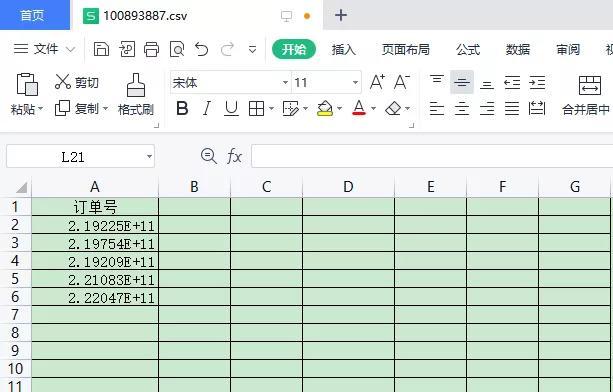This screenshot has height=392, width=613.
Task: Center text horizontally
Action: pyautogui.click(x=462, y=108)
